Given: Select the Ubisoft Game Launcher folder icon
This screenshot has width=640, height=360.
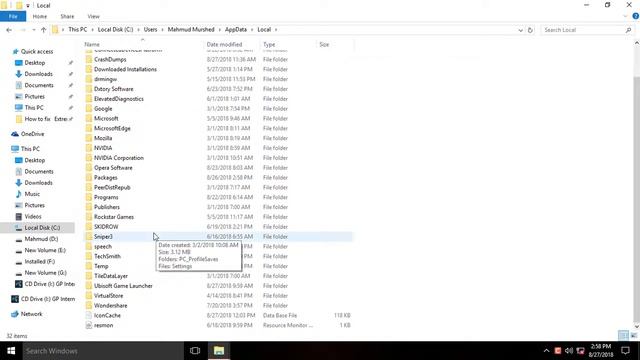Looking at the screenshot, I should point(89,286).
